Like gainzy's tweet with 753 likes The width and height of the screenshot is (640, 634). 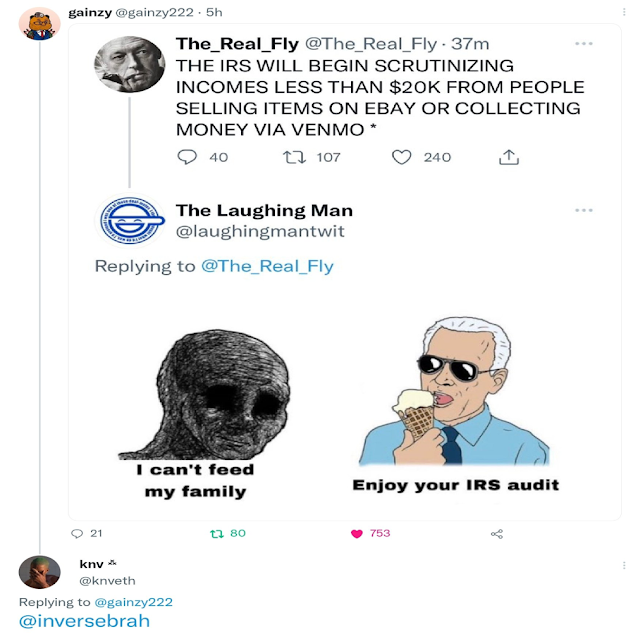[356, 533]
